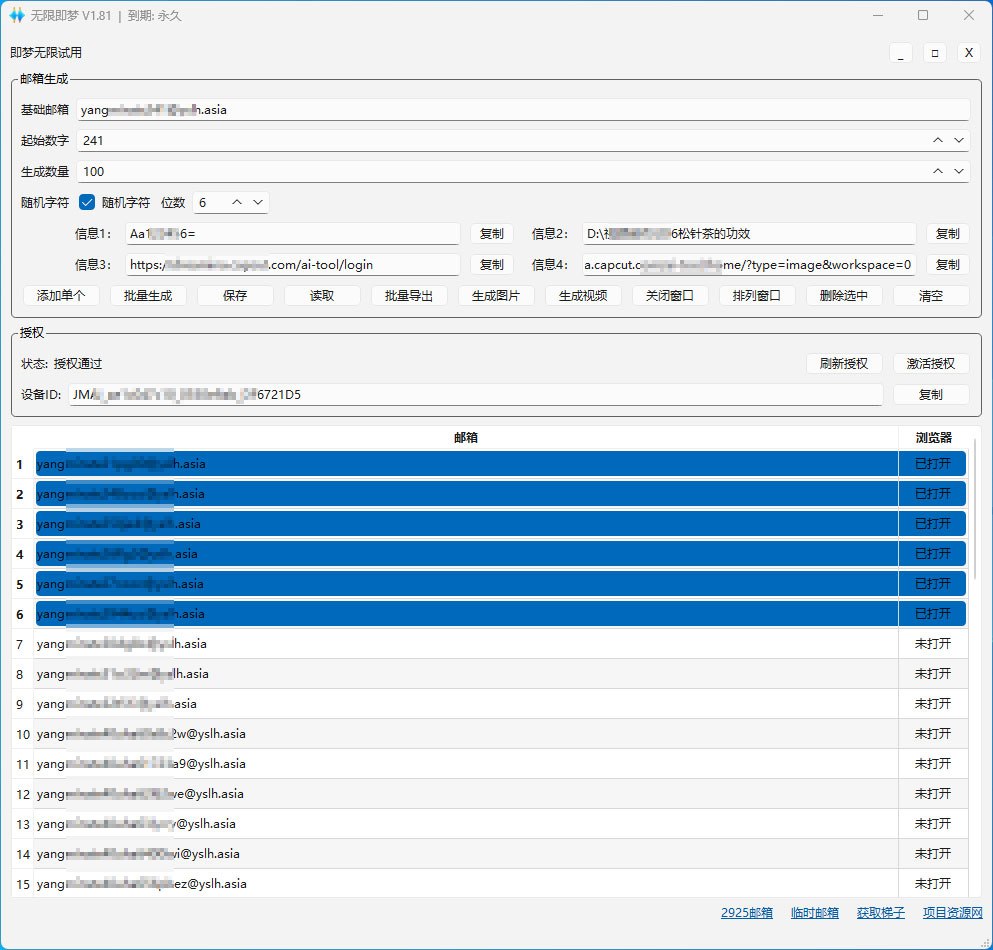Copy 信息1 using its 复制 button

(x=491, y=234)
